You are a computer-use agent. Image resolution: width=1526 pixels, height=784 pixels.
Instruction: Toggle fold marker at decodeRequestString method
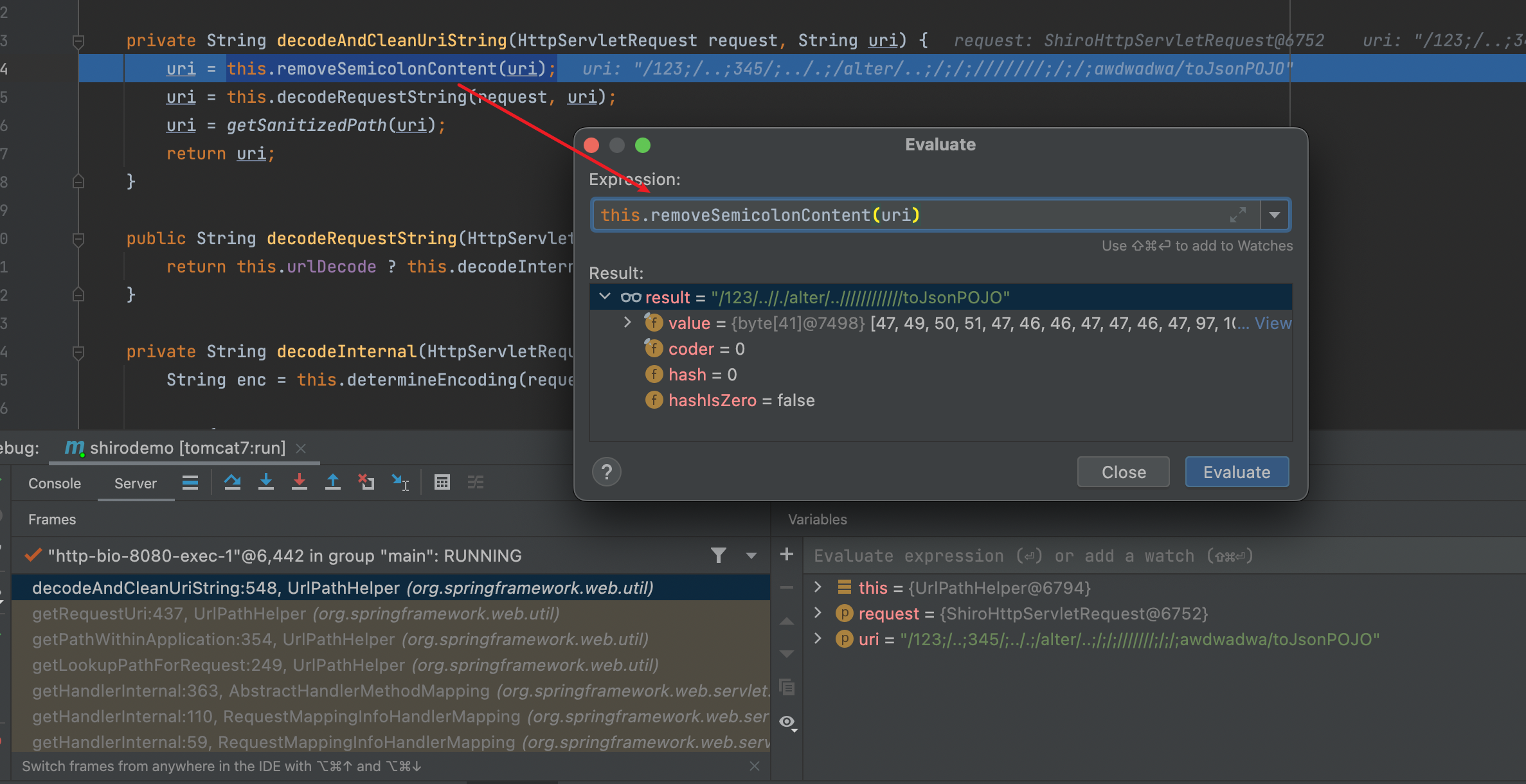(78, 239)
